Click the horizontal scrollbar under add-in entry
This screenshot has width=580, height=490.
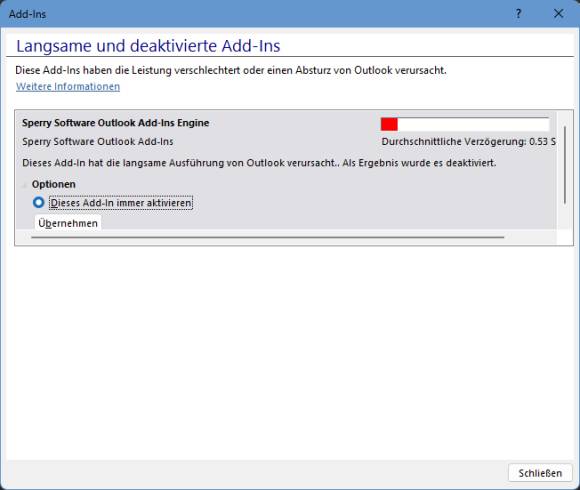pos(268,237)
